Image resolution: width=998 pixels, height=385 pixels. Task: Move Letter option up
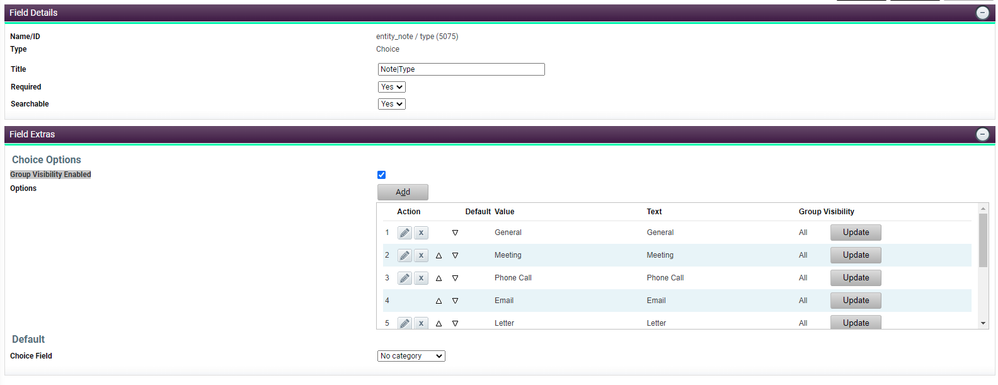439,323
